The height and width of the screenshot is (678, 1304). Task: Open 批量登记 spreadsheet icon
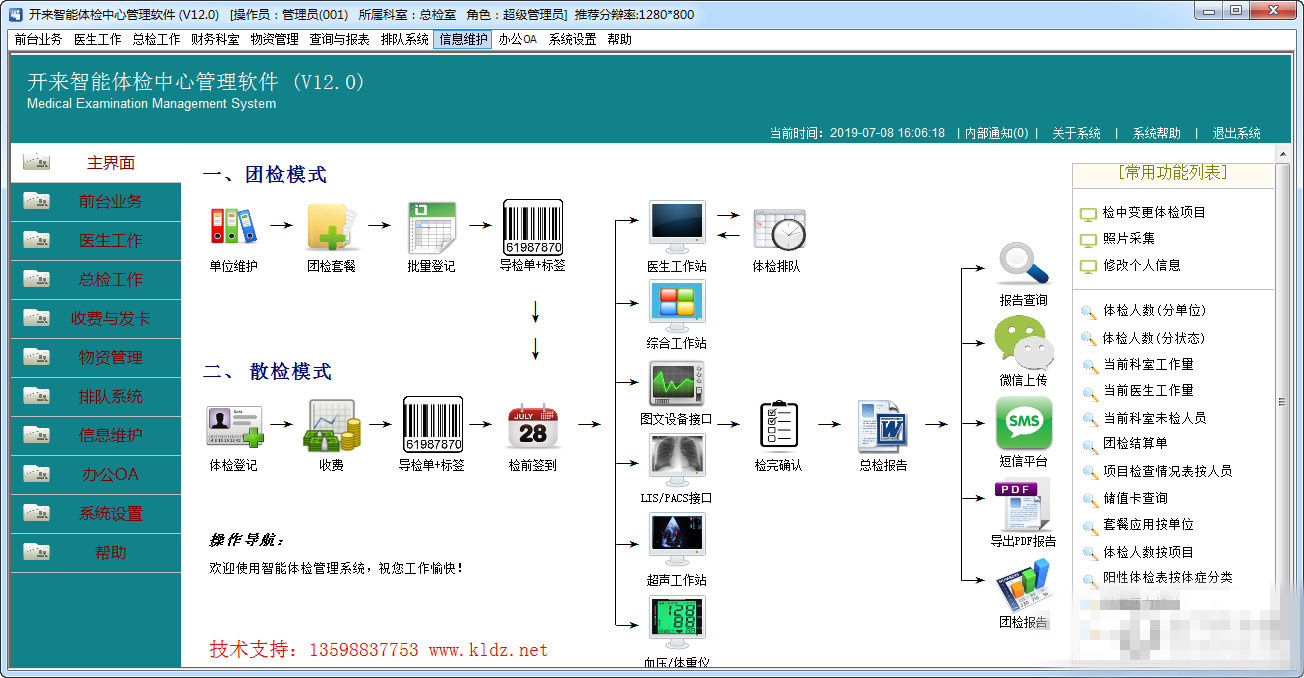(x=431, y=227)
